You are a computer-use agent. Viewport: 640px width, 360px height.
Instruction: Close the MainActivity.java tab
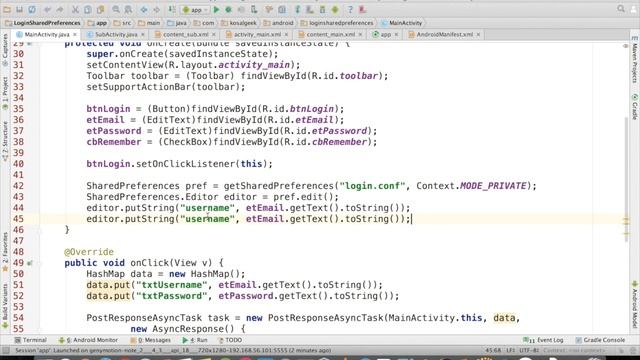75,35
